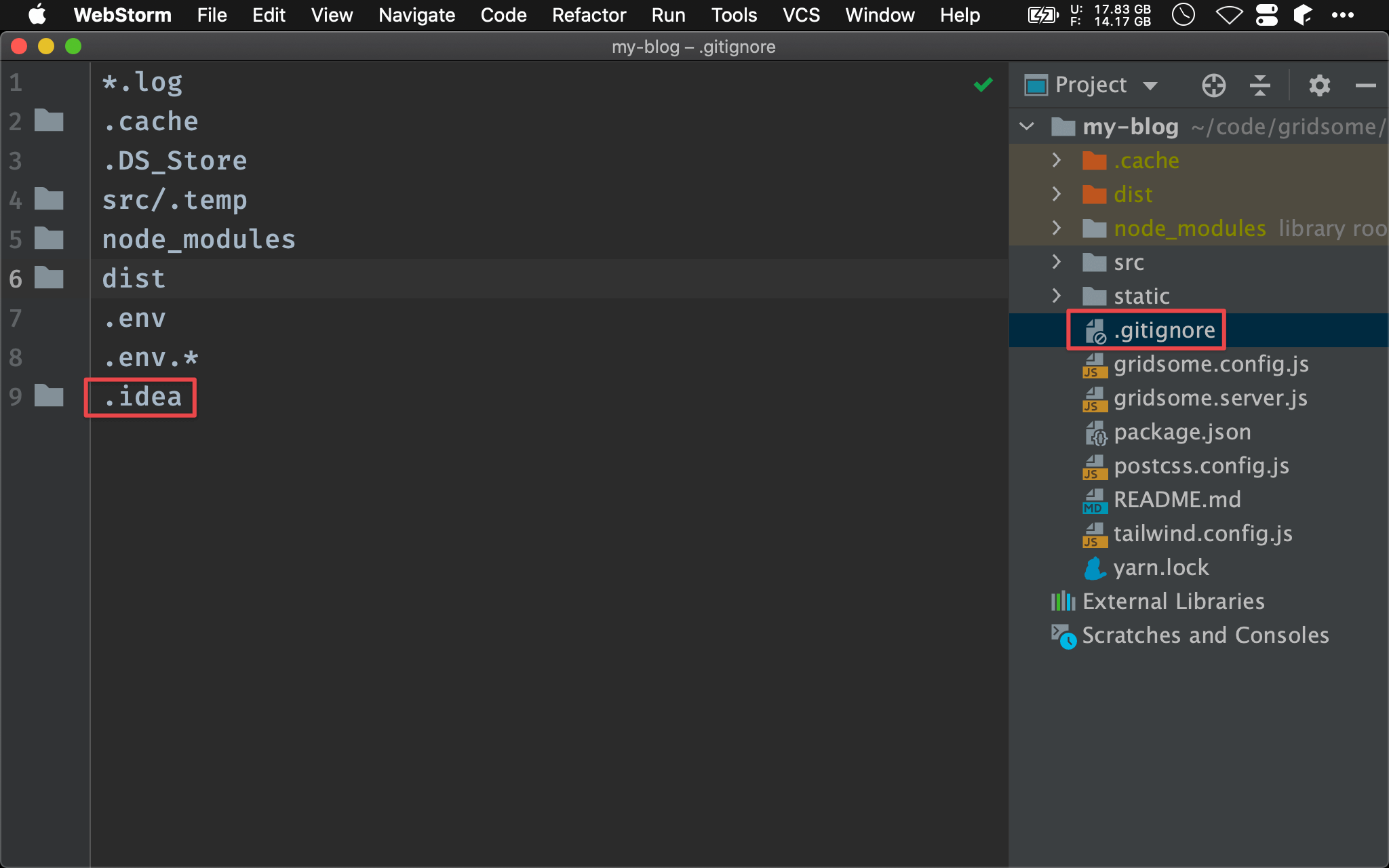The width and height of the screenshot is (1389, 868).
Task: Click 'src/.temp' entry in editor
Action: 175,200
